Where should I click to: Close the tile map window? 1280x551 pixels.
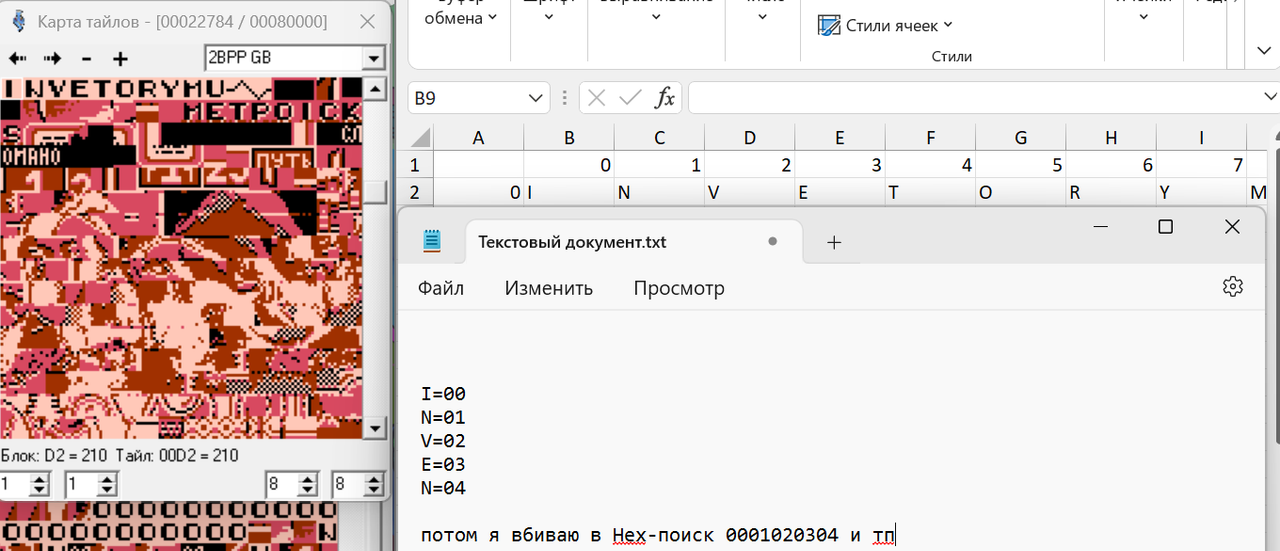tap(369, 21)
